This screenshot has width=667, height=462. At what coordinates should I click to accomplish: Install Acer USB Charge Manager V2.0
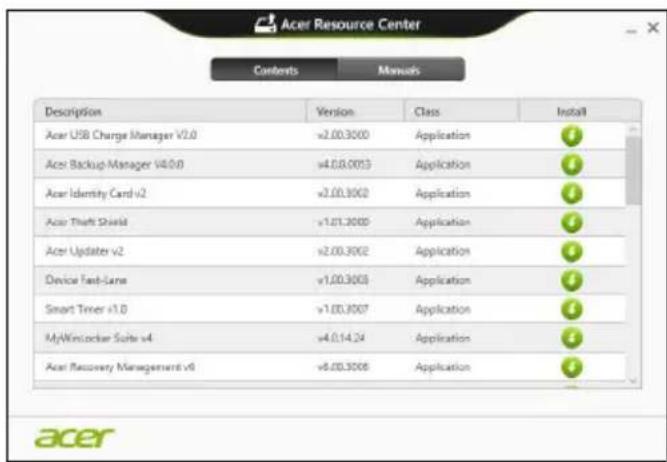572,136
